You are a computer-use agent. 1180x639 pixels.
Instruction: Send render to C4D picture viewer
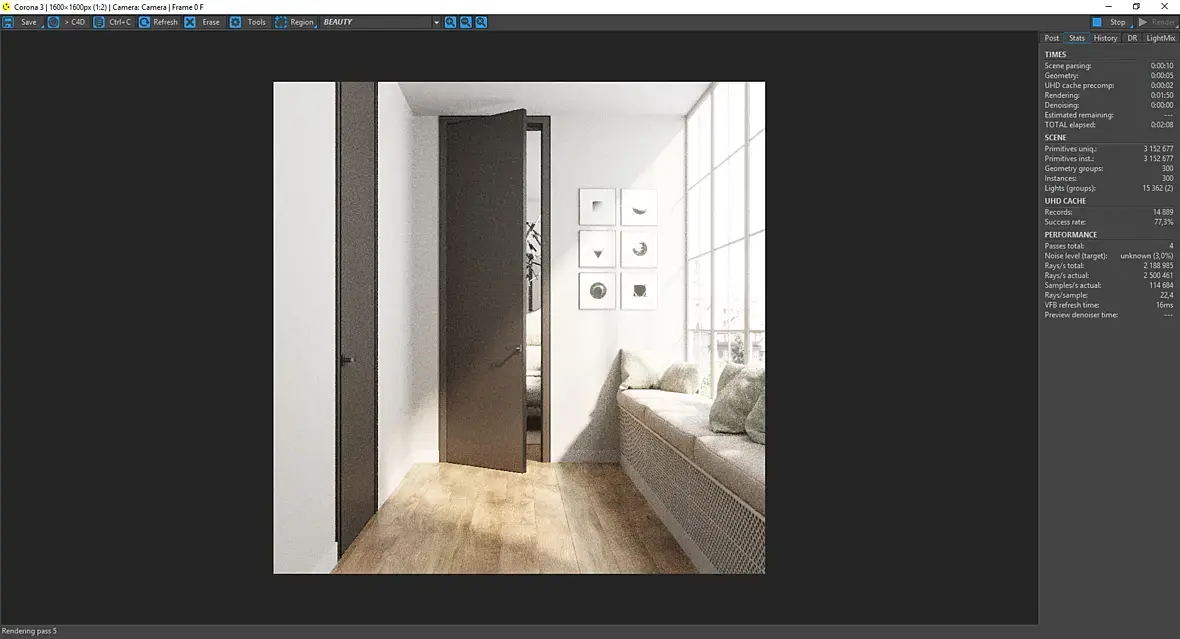click(x=67, y=23)
